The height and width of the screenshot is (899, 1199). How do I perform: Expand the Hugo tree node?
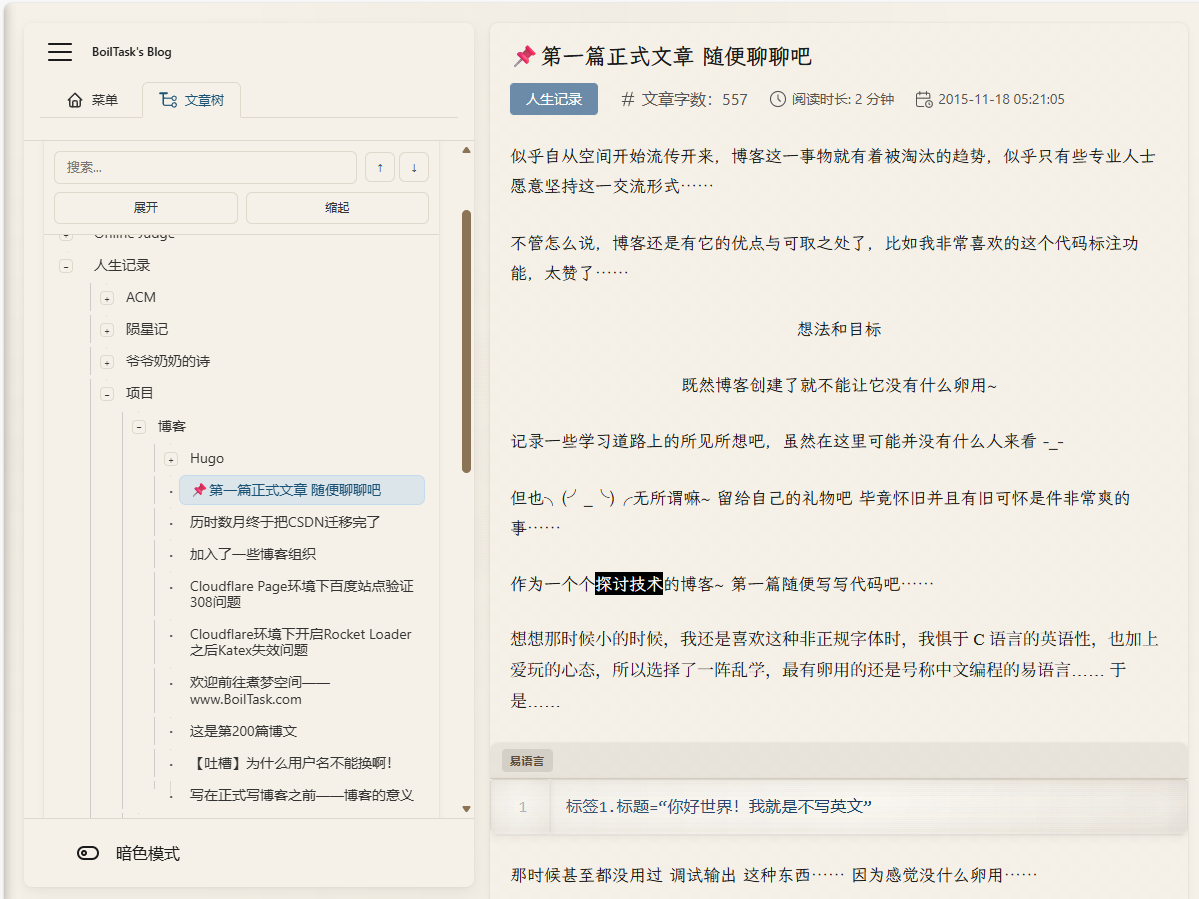click(169, 458)
